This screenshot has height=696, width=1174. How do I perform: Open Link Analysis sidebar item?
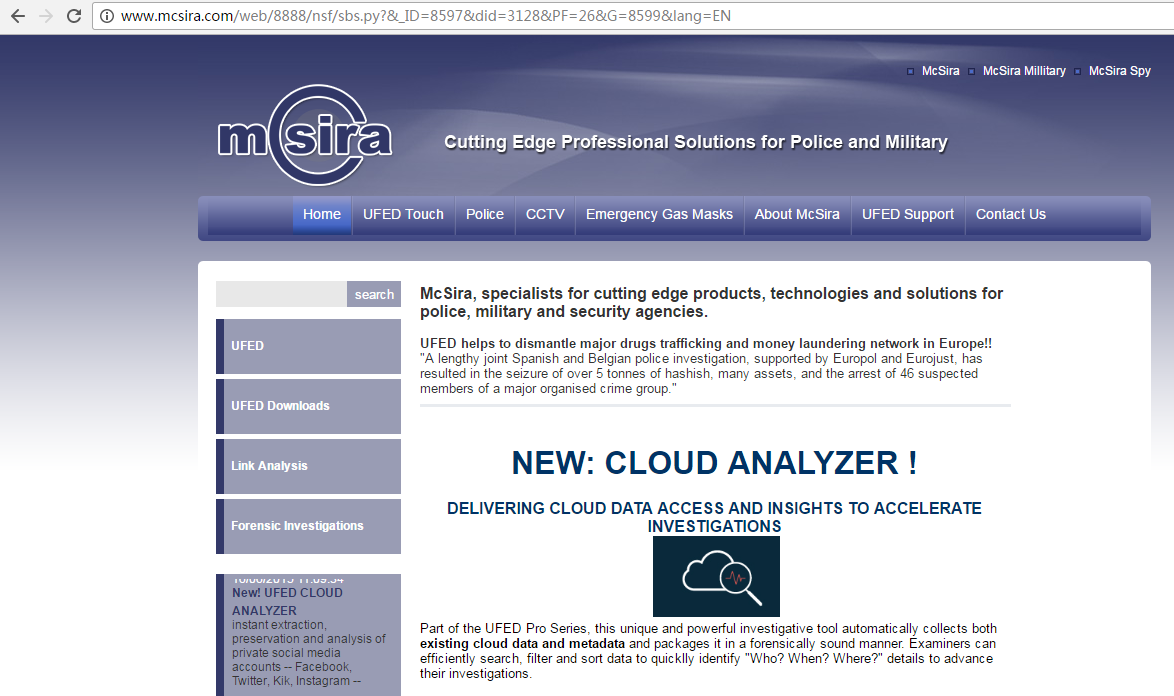(x=308, y=466)
